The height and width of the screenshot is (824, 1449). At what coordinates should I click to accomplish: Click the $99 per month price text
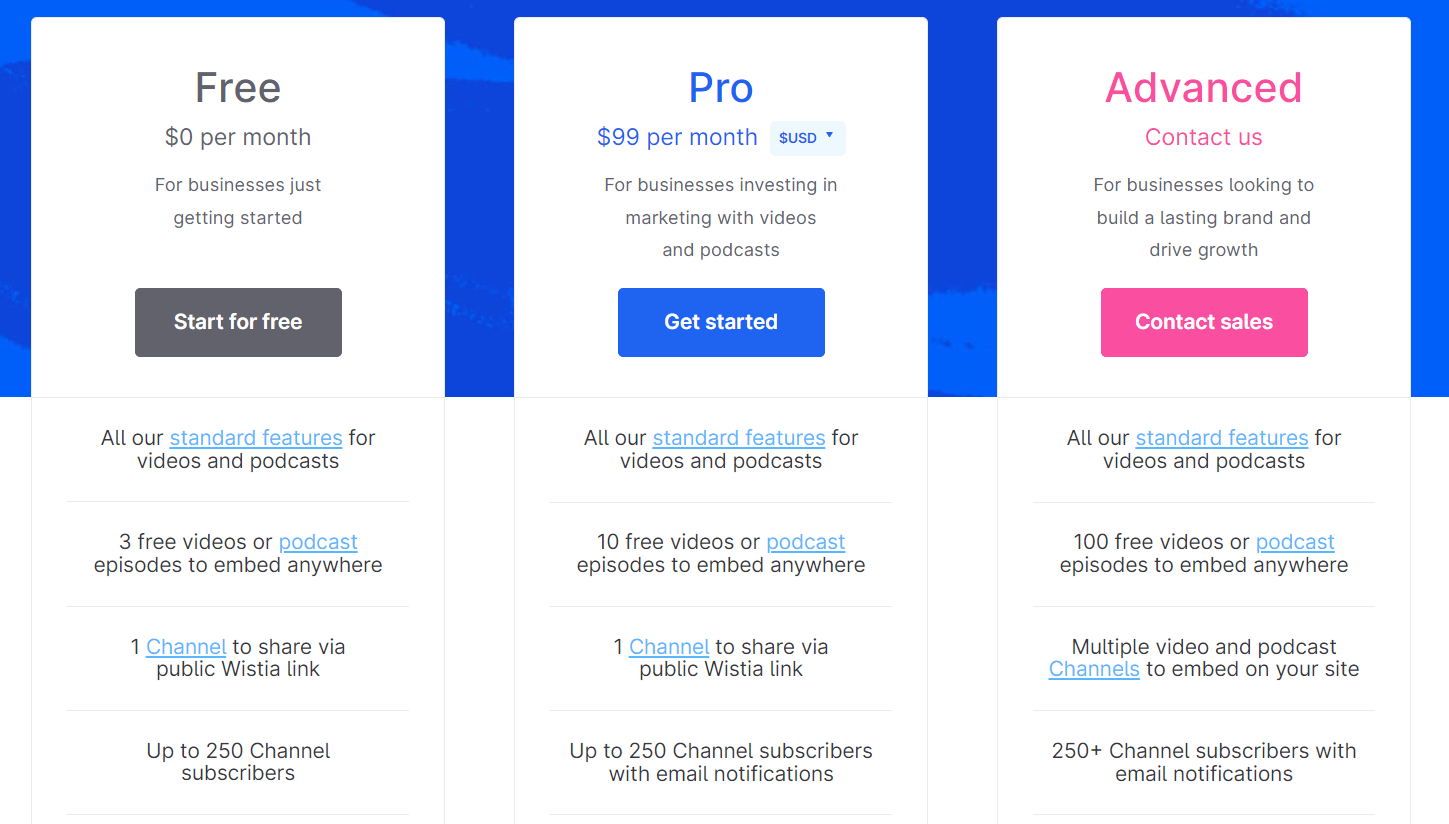pyautogui.click(x=677, y=137)
